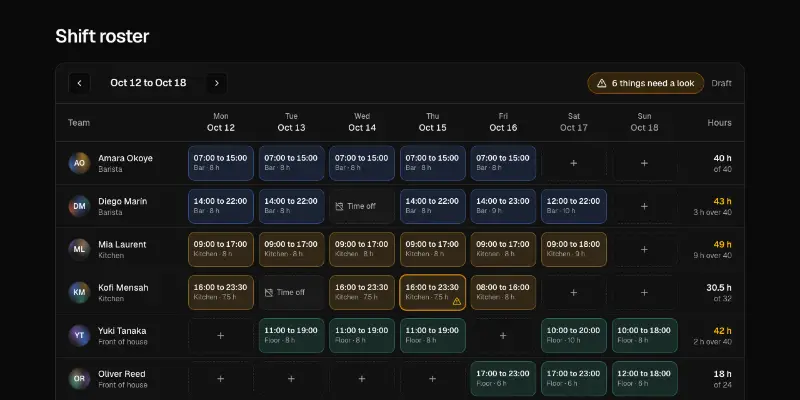Open Amara Okoye's Monday 07:00 to 15:00 shift
800x400 pixels.
(x=220, y=163)
